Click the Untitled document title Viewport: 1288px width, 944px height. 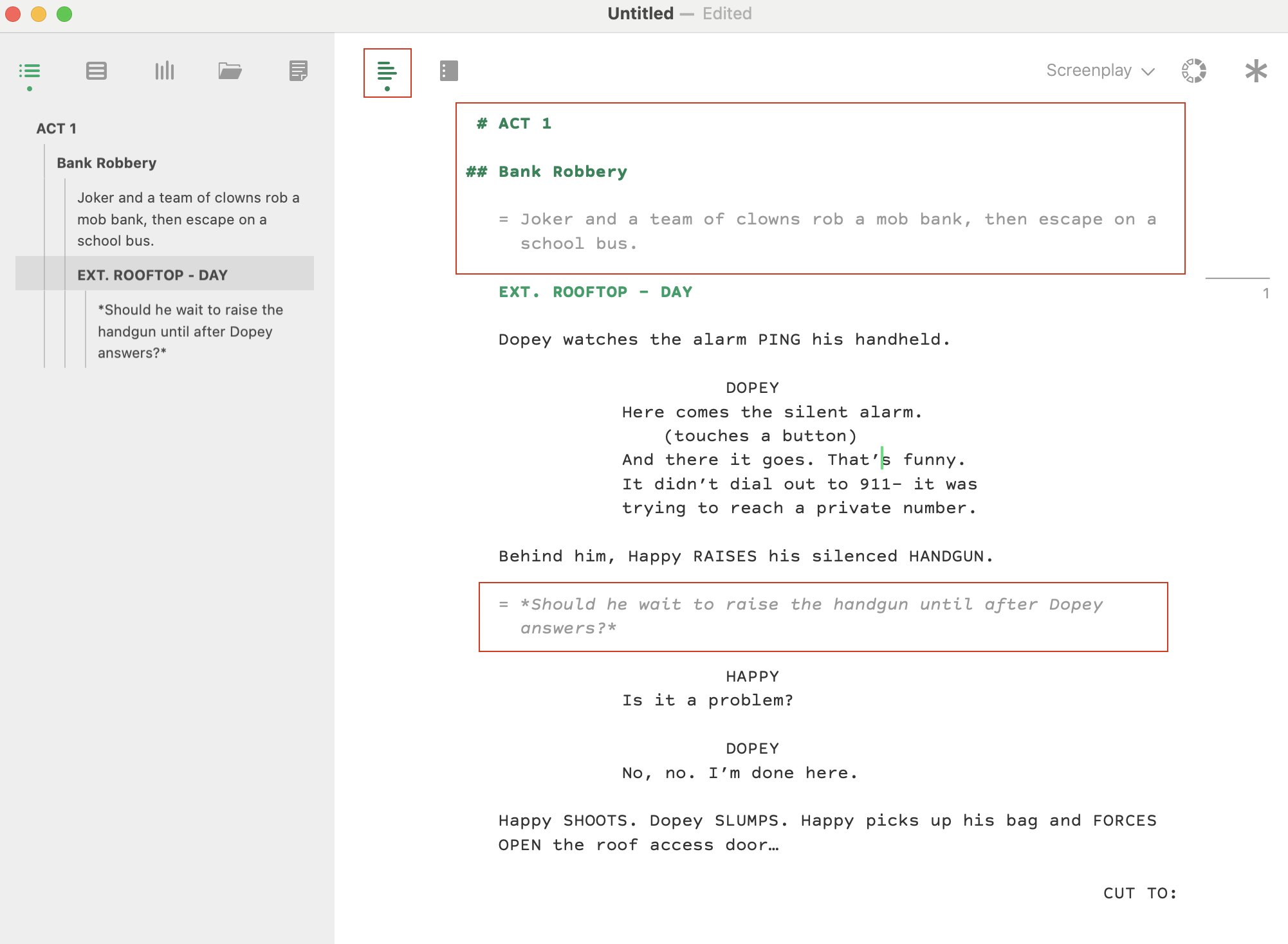[640, 14]
